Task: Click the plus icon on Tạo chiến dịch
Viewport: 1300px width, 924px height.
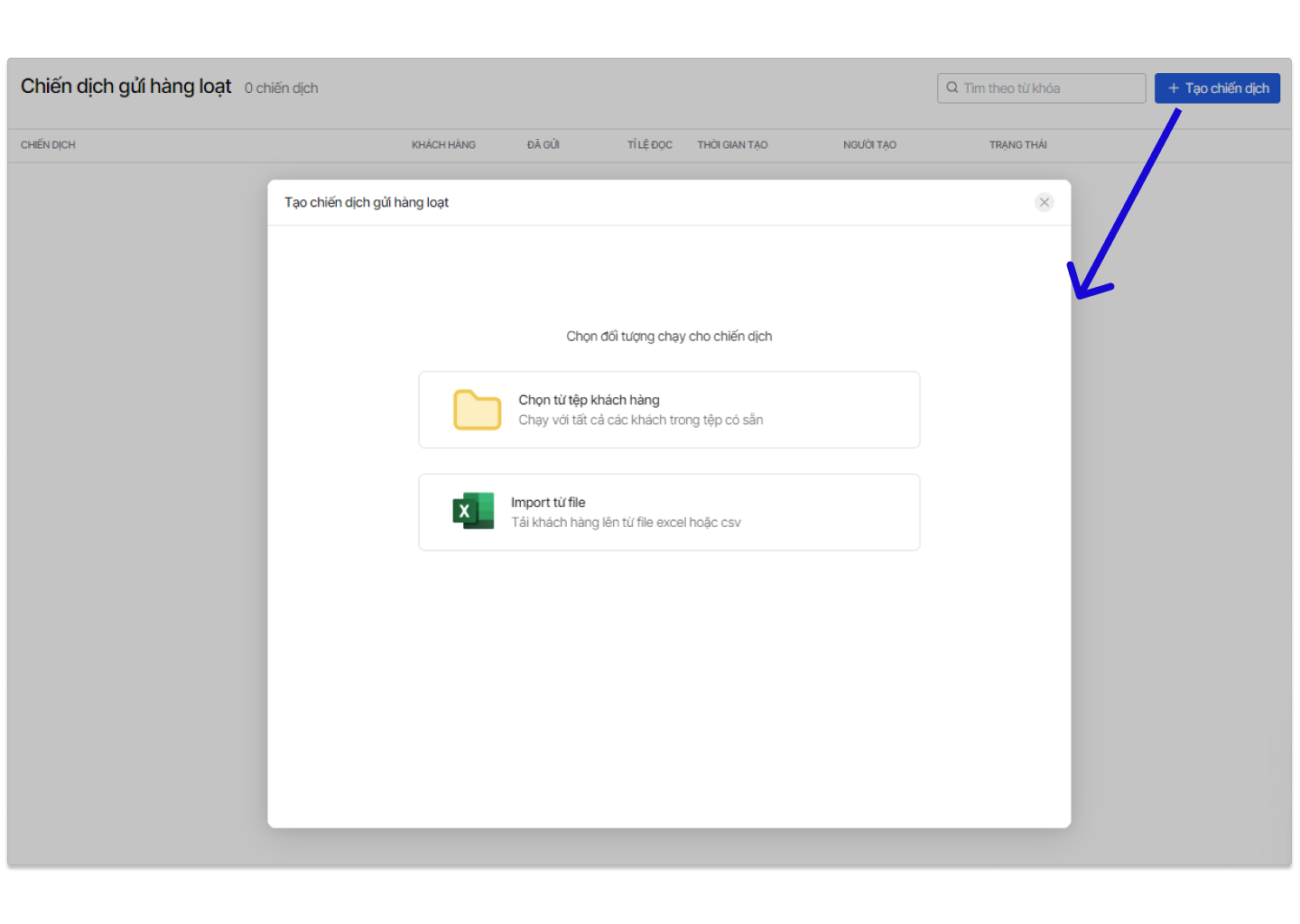Action: tap(1174, 88)
